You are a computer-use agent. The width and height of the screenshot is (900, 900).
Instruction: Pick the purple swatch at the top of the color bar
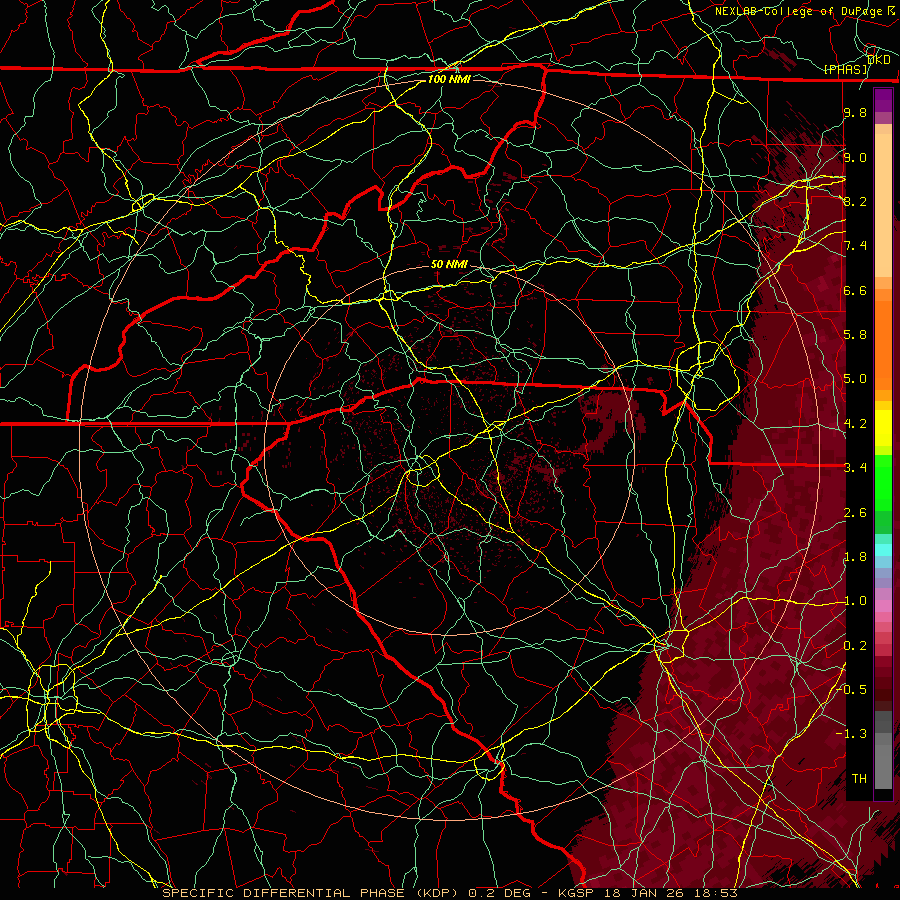[x=883, y=100]
